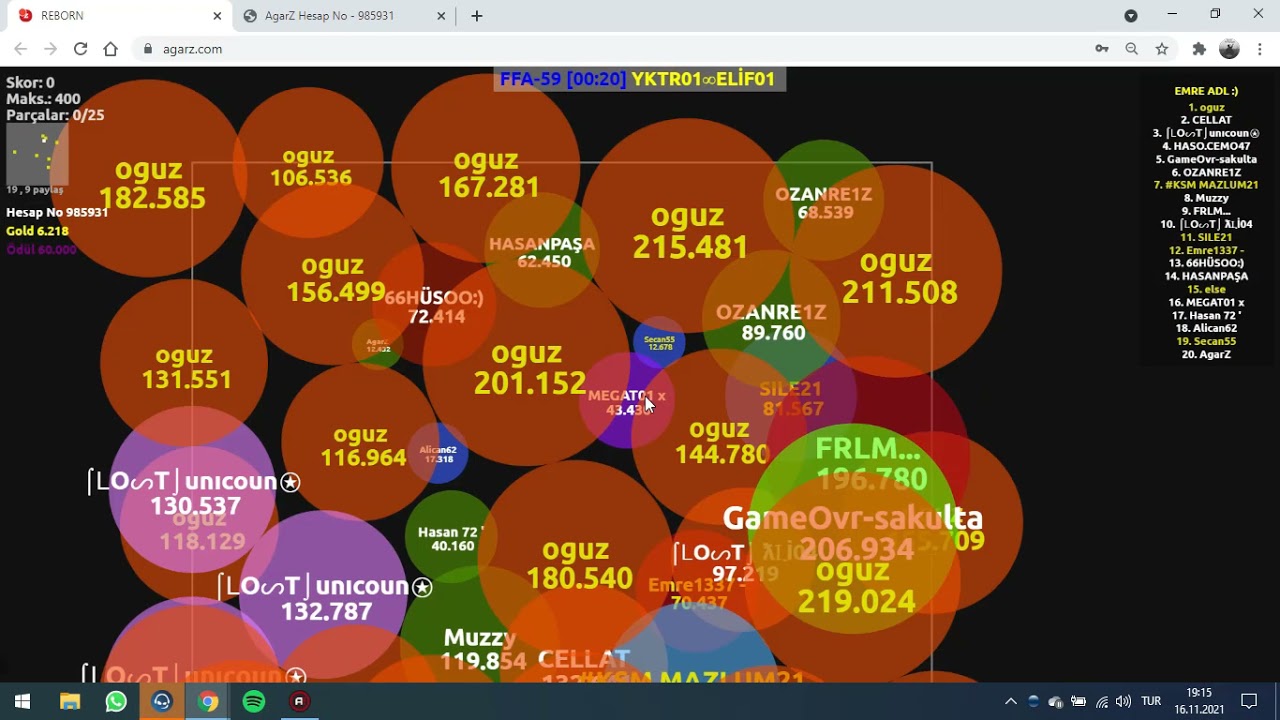Select leaderboard entry 14. HASANPAŞA
This screenshot has width=1280, height=720.
1206,276
